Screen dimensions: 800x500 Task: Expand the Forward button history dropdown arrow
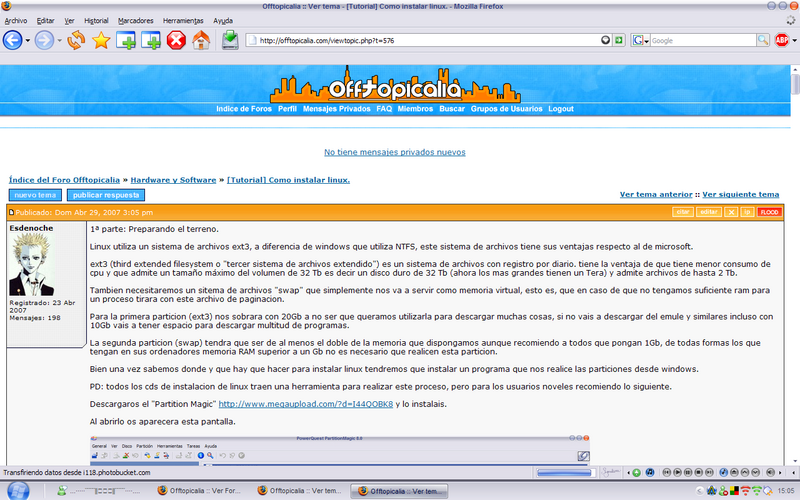58,41
